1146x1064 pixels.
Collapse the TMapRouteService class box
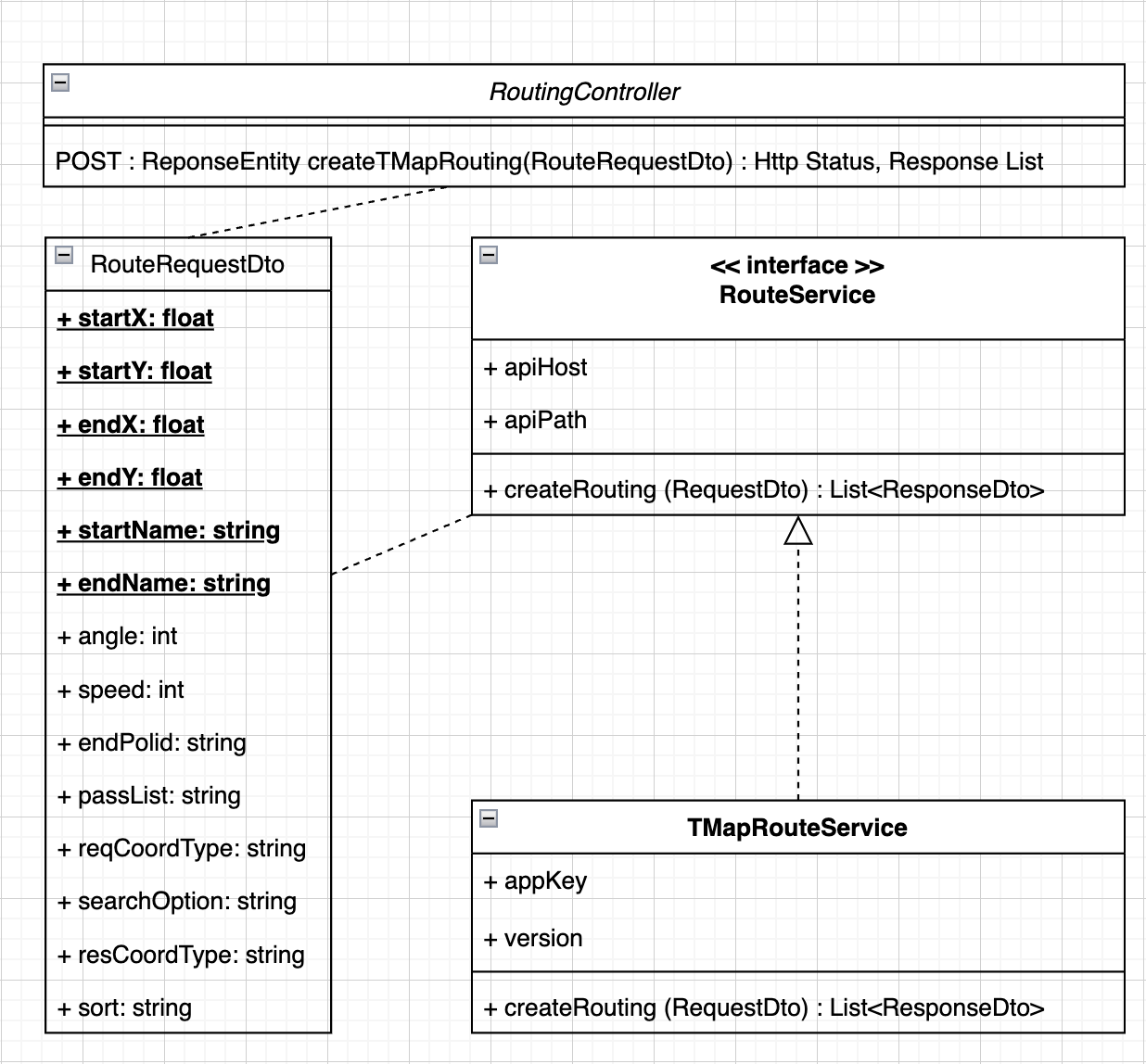click(489, 817)
